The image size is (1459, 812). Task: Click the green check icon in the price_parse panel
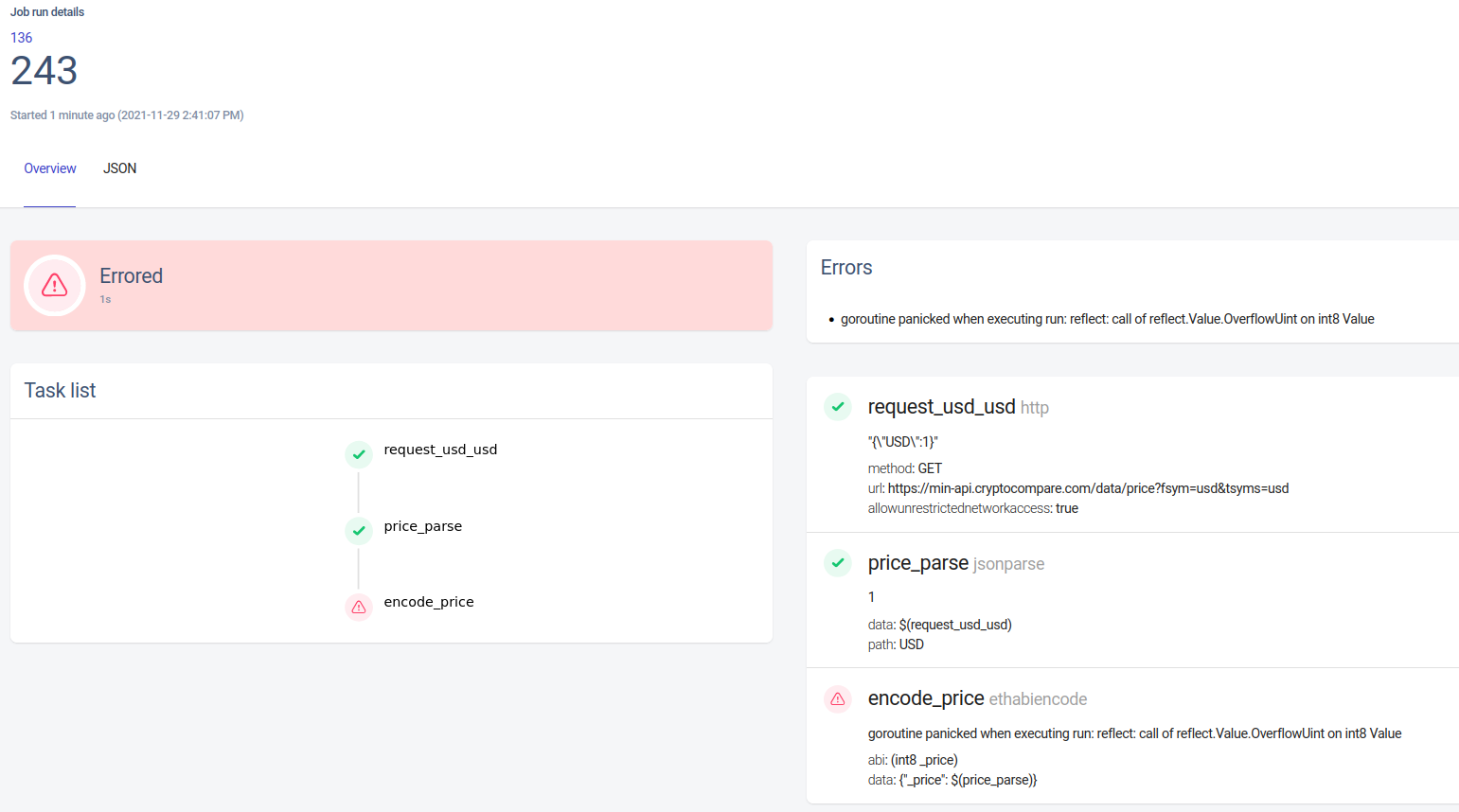click(837, 562)
